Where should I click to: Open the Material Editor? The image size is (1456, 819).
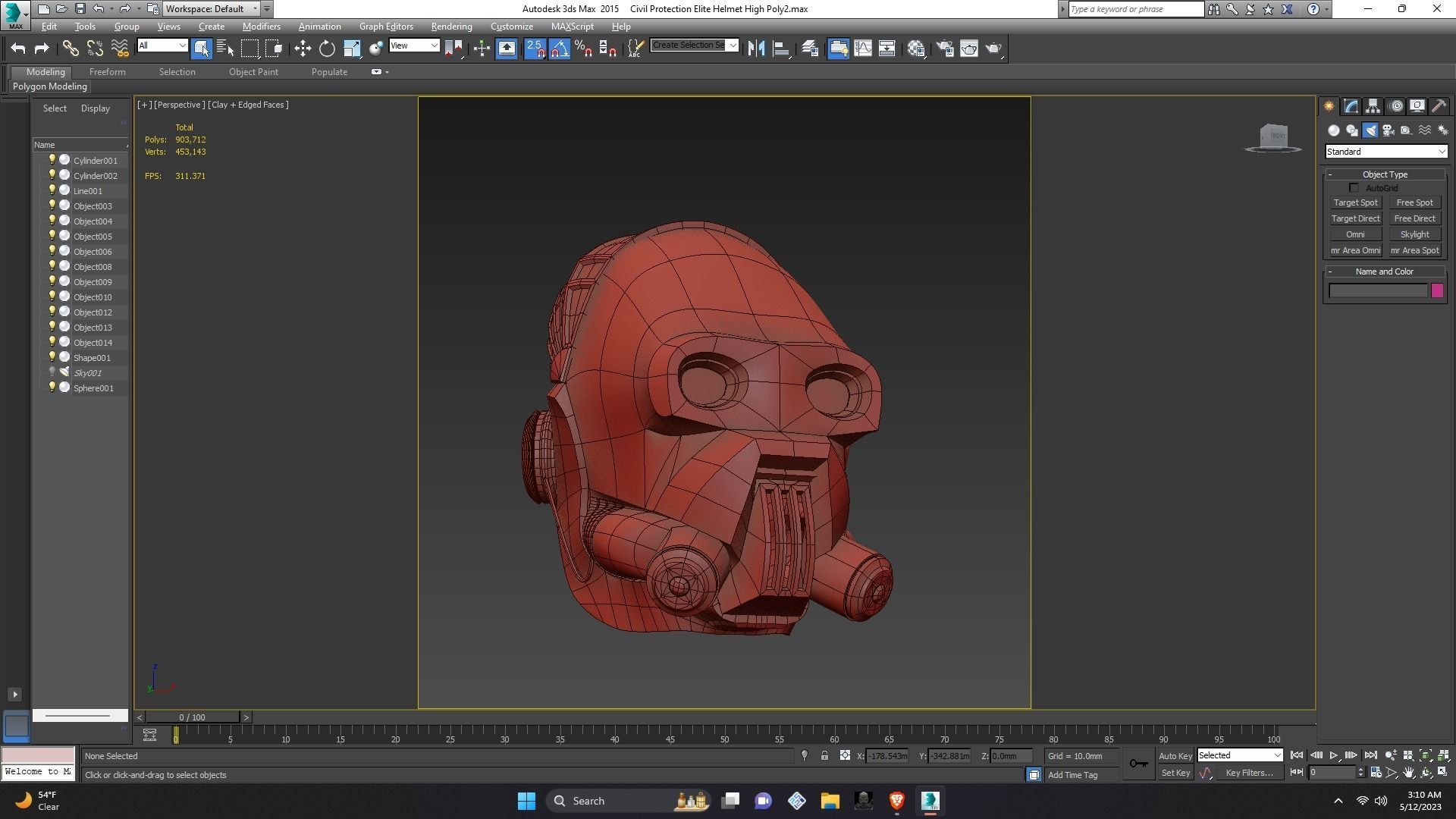pyautogui.click(x=916, y=49)
